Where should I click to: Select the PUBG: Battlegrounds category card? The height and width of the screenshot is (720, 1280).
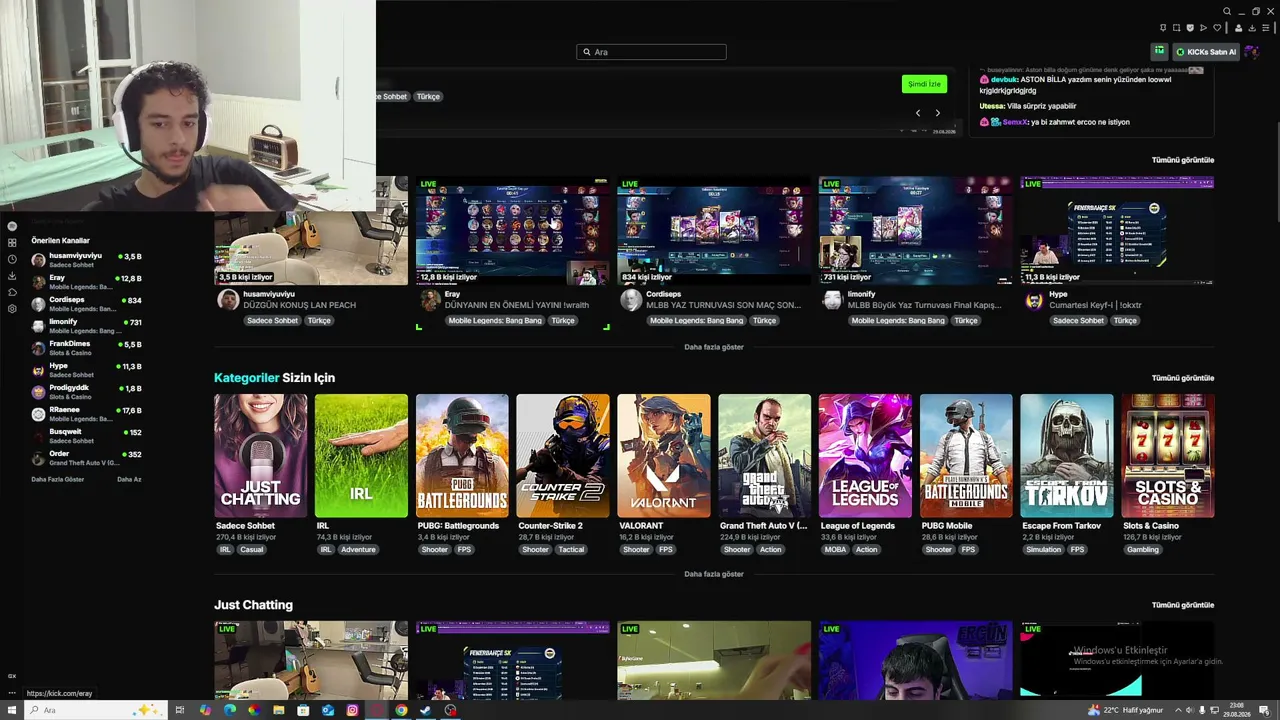[x=462, y=456]
